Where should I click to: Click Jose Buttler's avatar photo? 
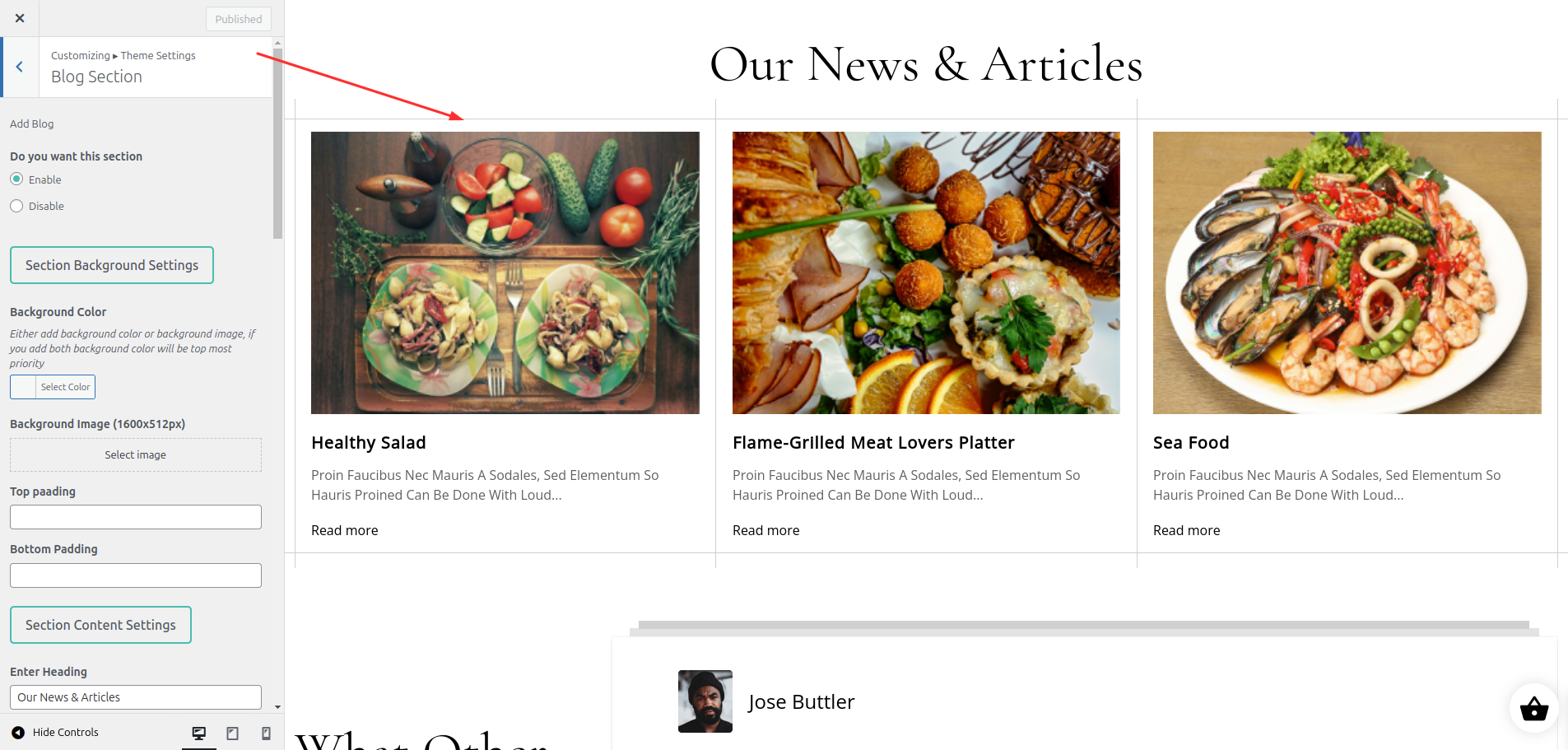coord(705,701)
